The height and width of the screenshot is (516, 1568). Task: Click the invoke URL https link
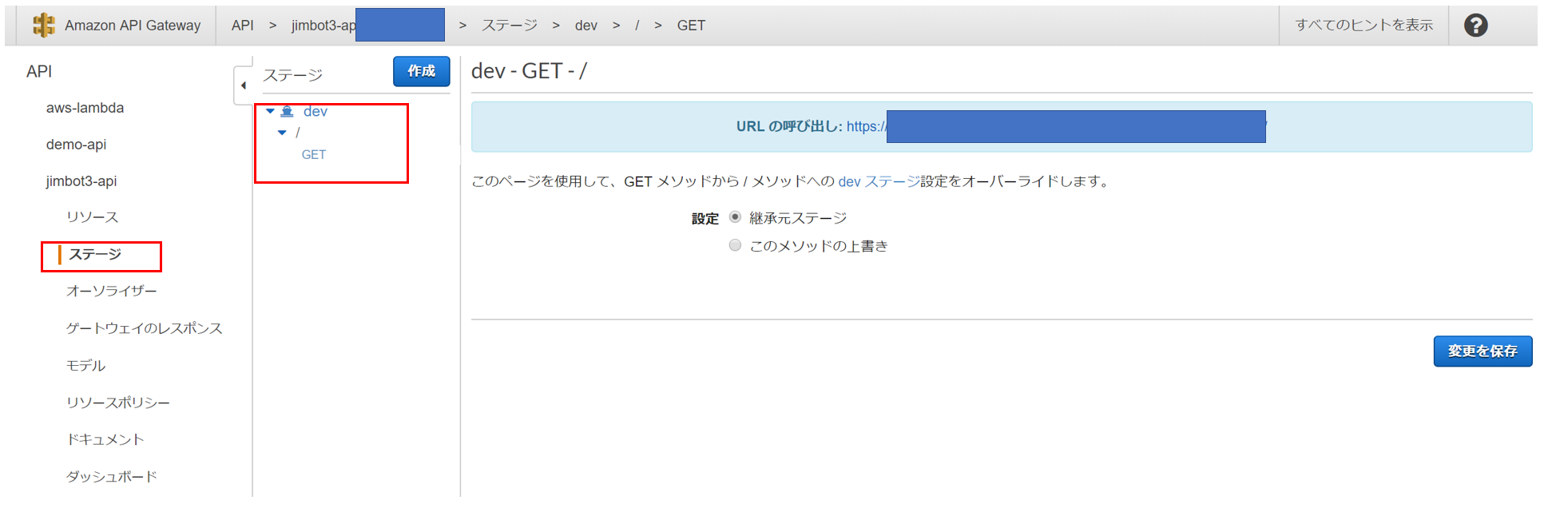point(1056,126)
